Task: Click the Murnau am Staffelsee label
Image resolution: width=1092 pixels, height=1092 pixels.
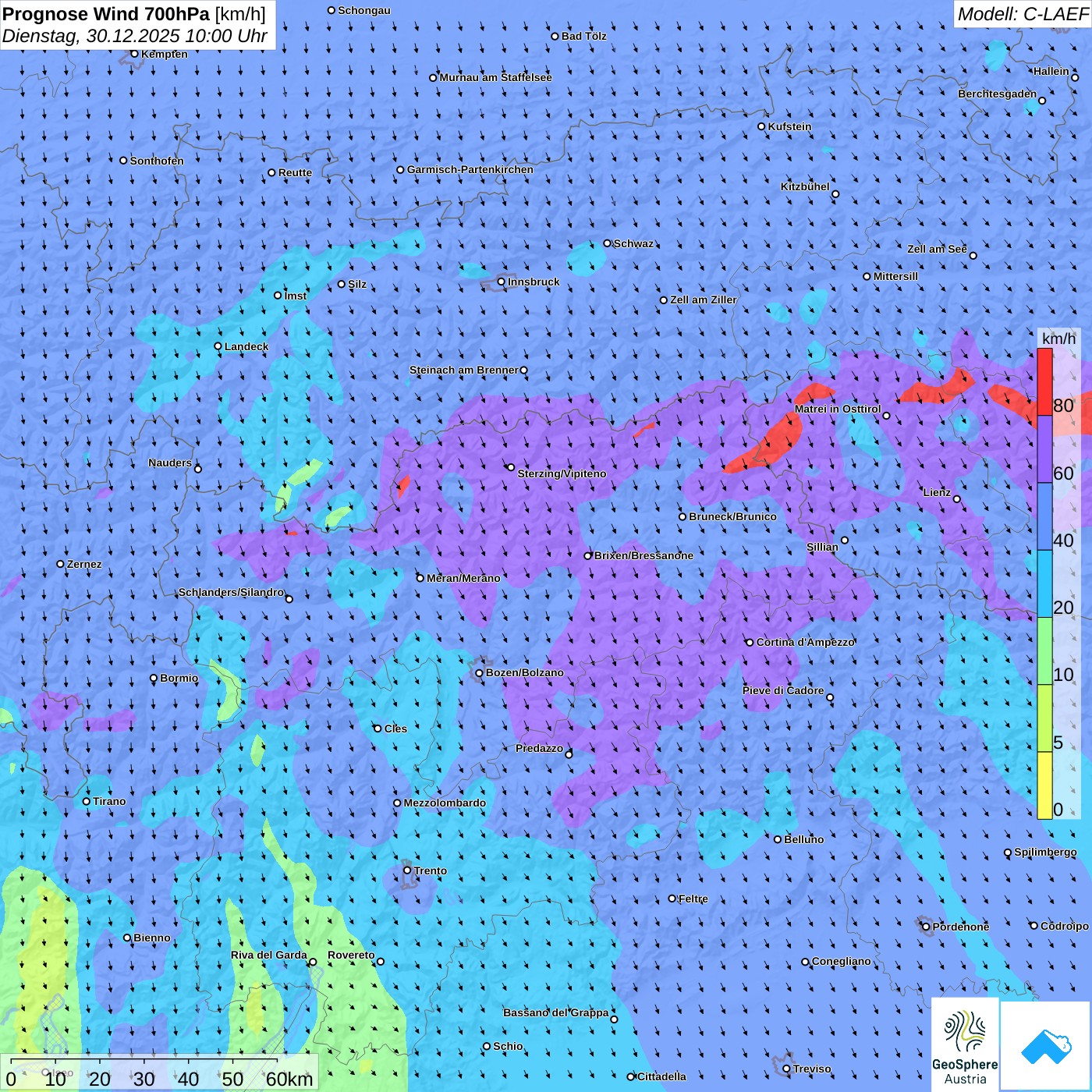Action: [x=496, y=77]
